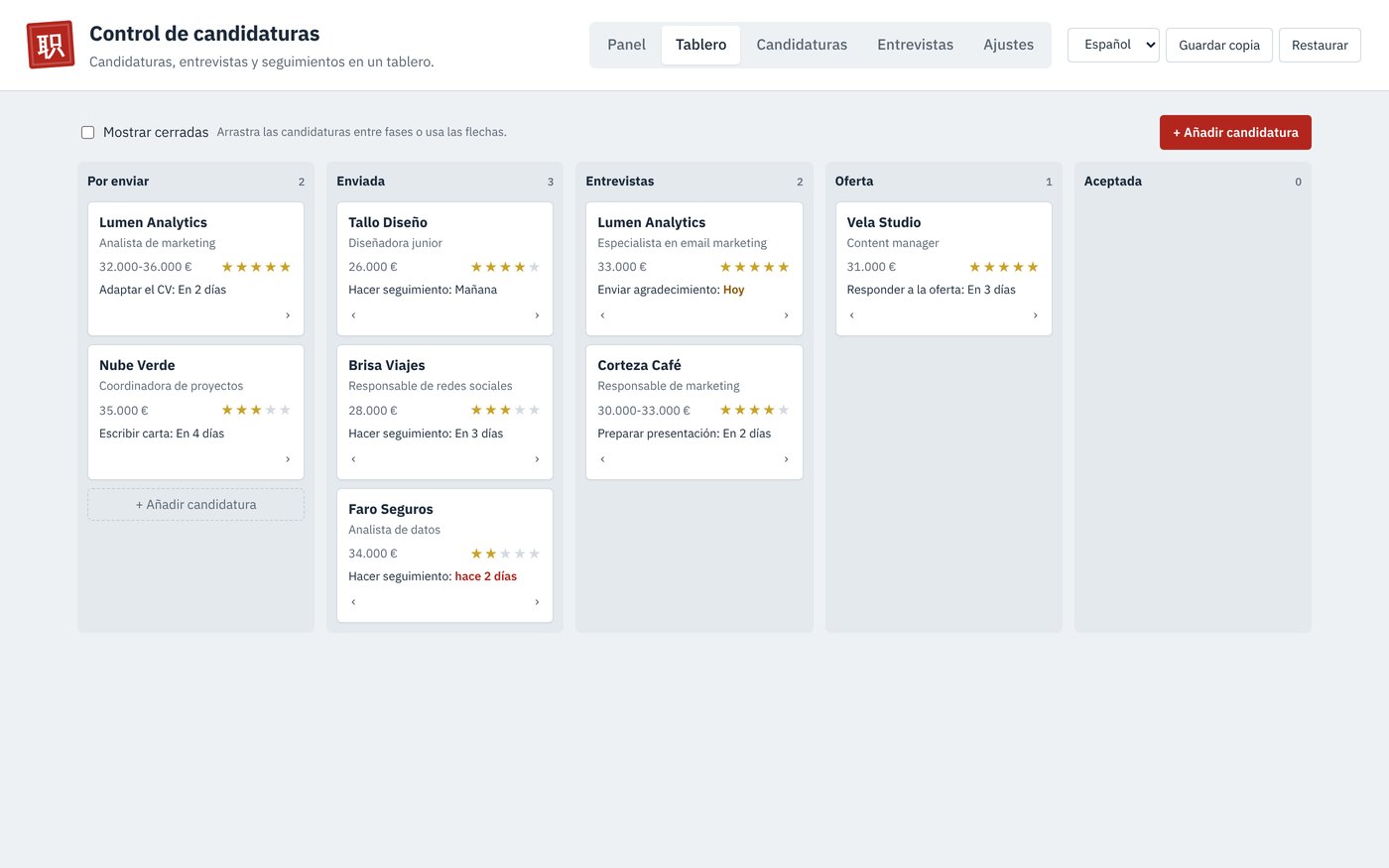This screenshot has height=868, width=1389.
Task: Advance Corteza Café card to Oferta
Action: 786,459
